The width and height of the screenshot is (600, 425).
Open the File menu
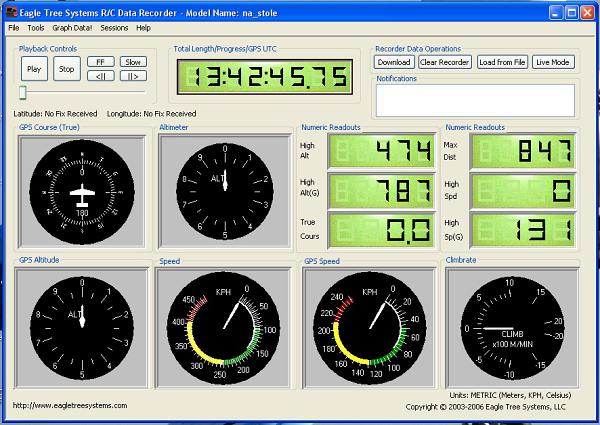(14, 28)
